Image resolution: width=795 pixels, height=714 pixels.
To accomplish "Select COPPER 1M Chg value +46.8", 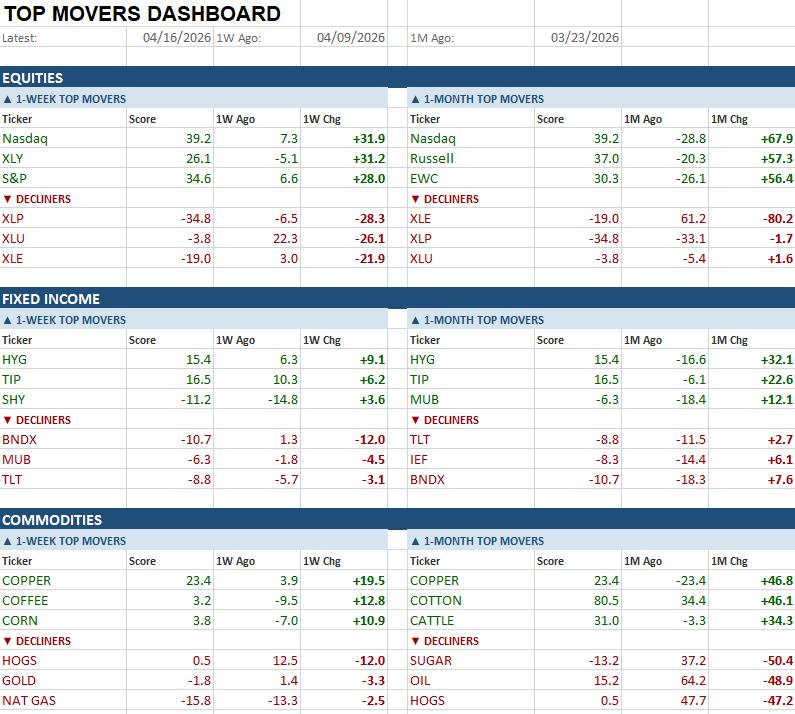I will [x=752, y=581].
